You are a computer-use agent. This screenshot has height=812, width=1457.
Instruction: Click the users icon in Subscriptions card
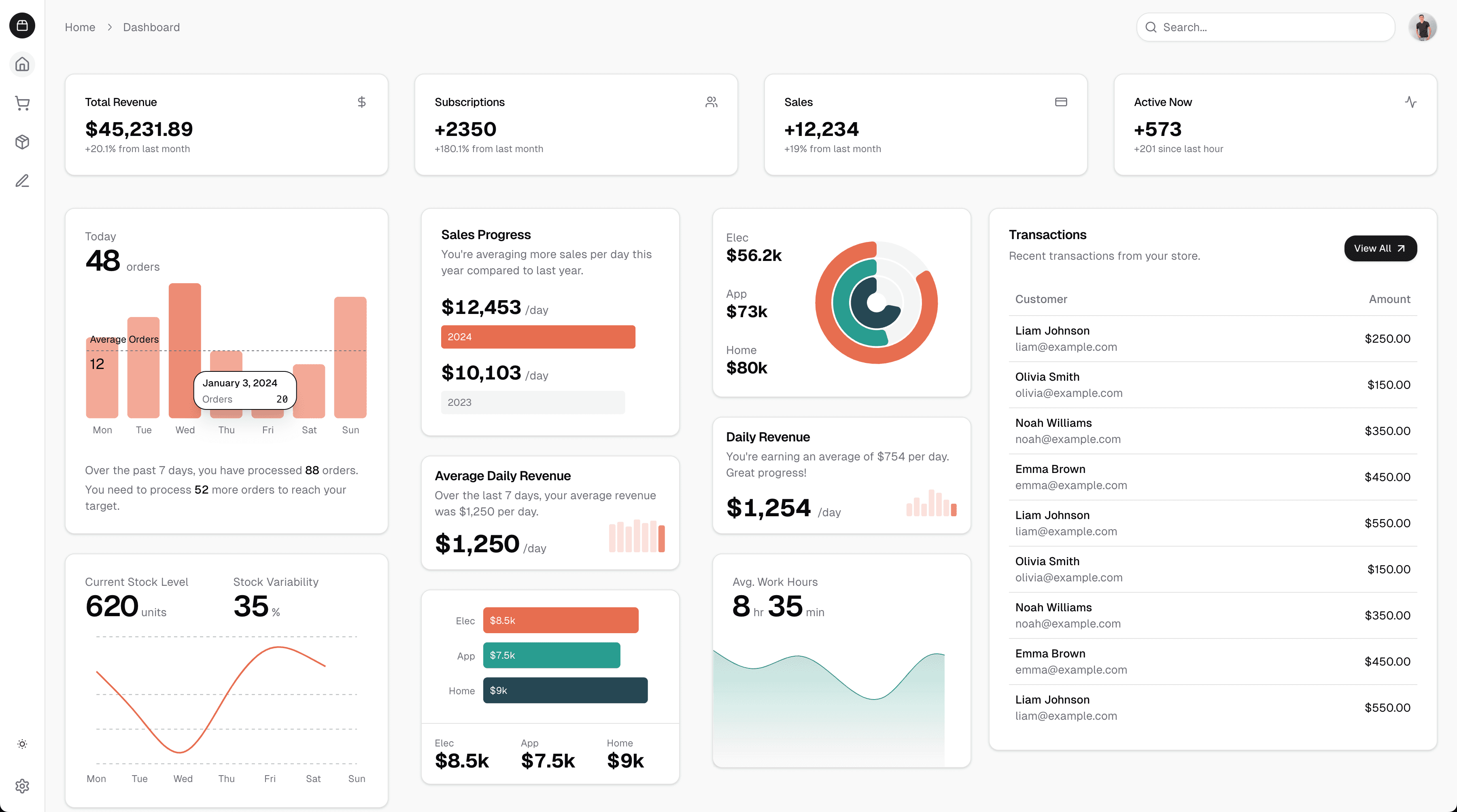click(711, 102)
